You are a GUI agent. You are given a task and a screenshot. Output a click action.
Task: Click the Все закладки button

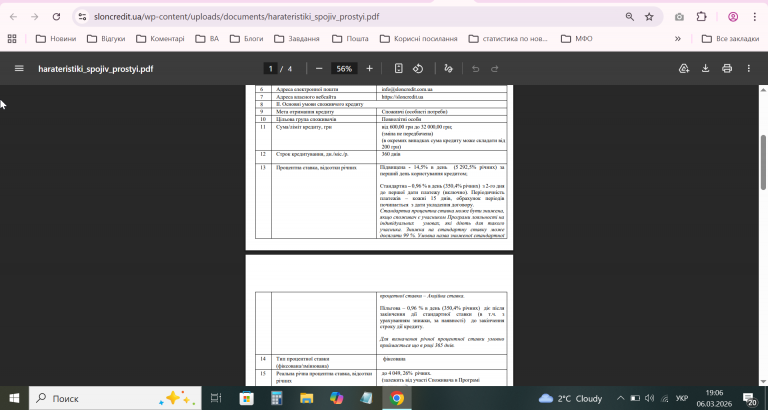pyautogui.click(x=730, y=39)
